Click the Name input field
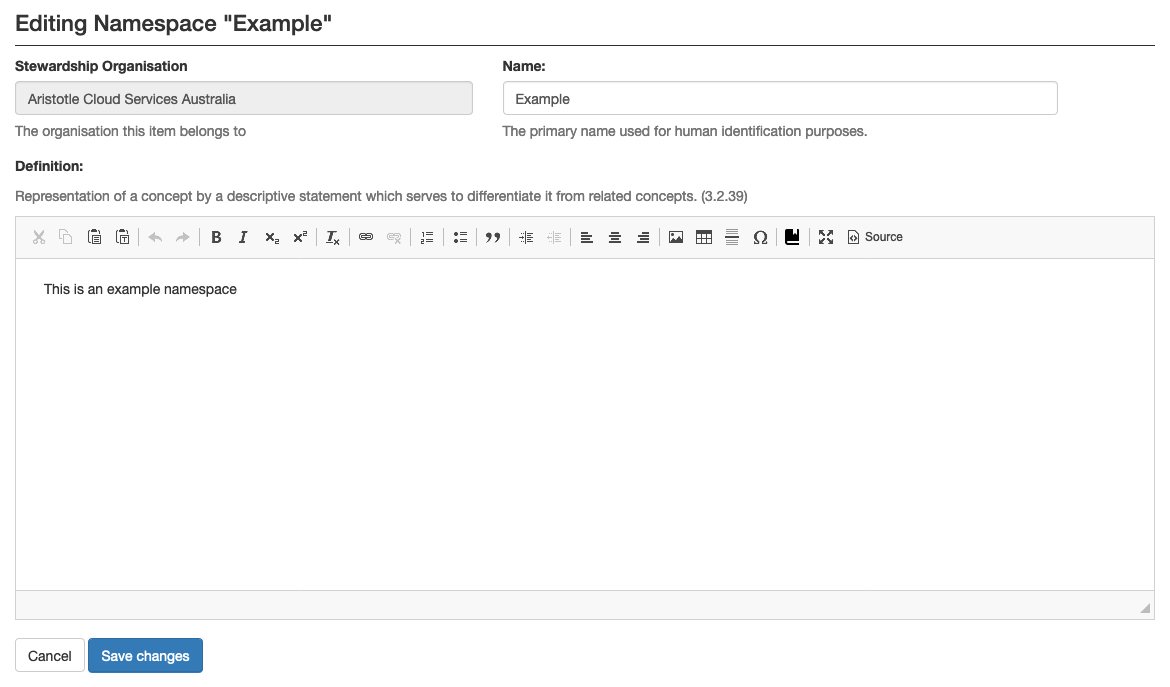The width and height of the screenshot is (1170, 687). [x=779, y=99]
